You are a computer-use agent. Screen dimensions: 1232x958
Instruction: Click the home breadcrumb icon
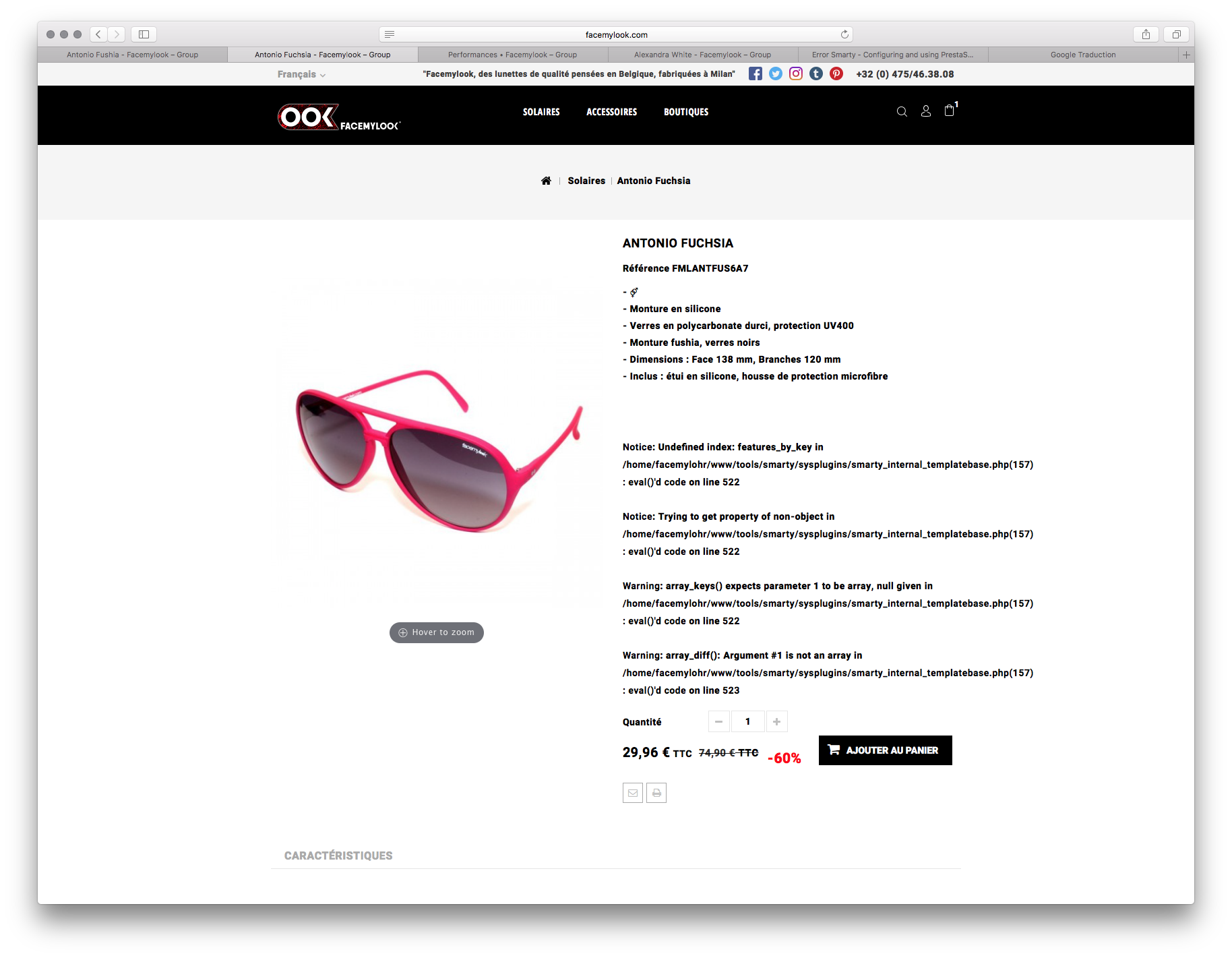click(546, 181)
